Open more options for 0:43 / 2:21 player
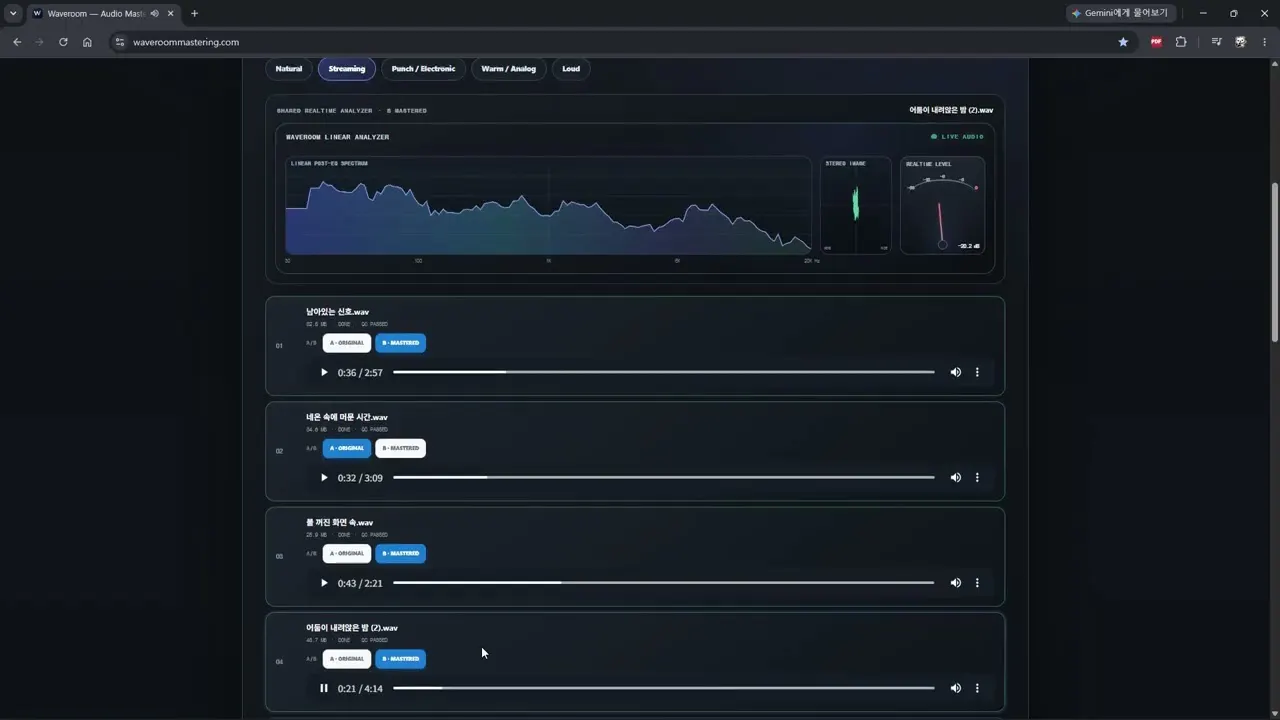This screenshot has height=720, width=1280. [x=977, y=583]
